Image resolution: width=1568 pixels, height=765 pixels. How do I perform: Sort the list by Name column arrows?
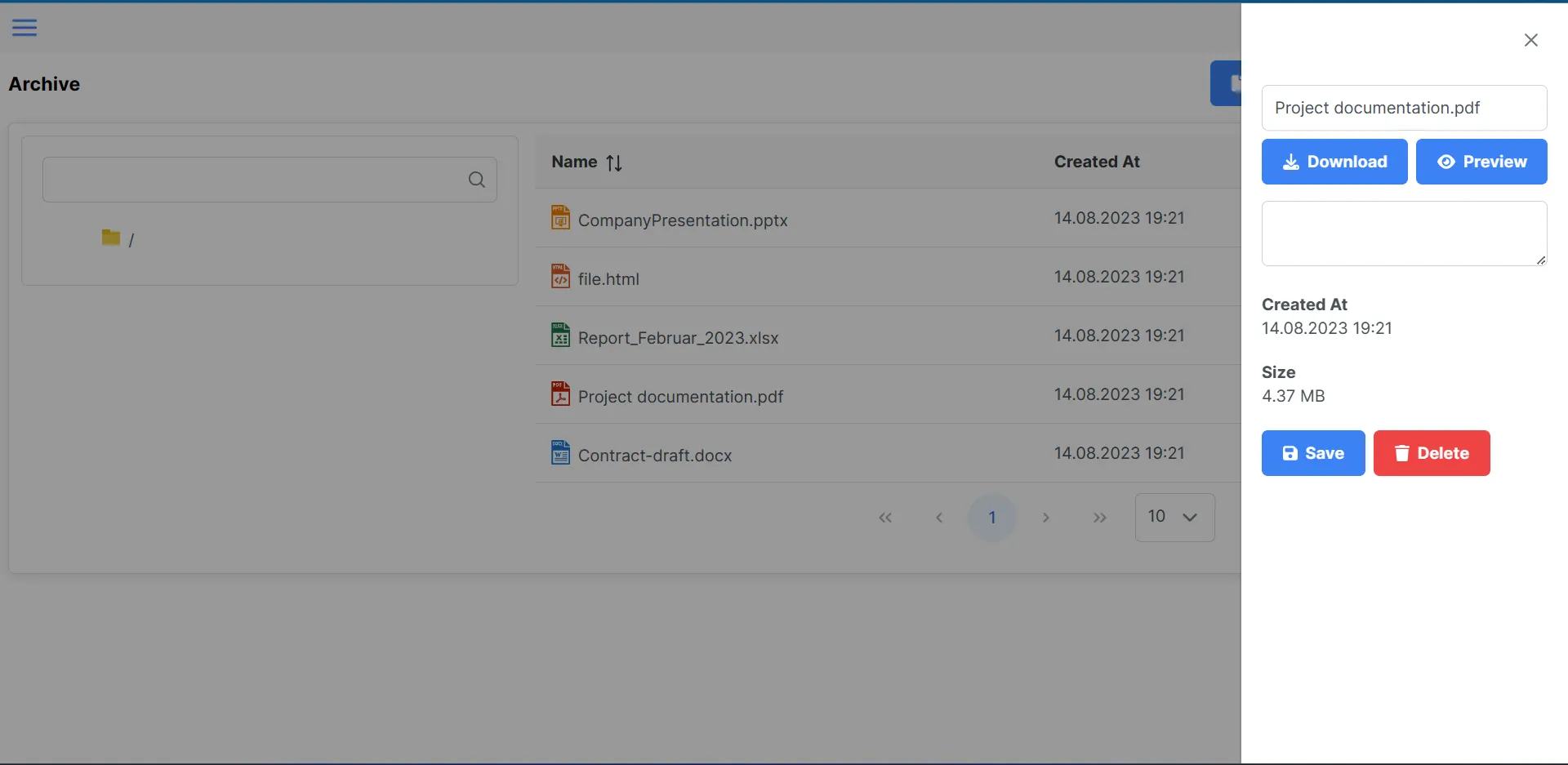(x=614, y=163)
